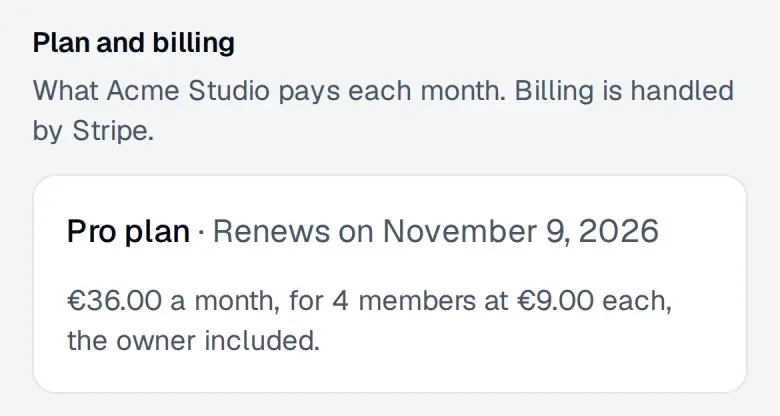Screen dimensions: 780x416
Task: Click the €9.00 each price text
Action: pyautogui.click(x=595, y=301)
